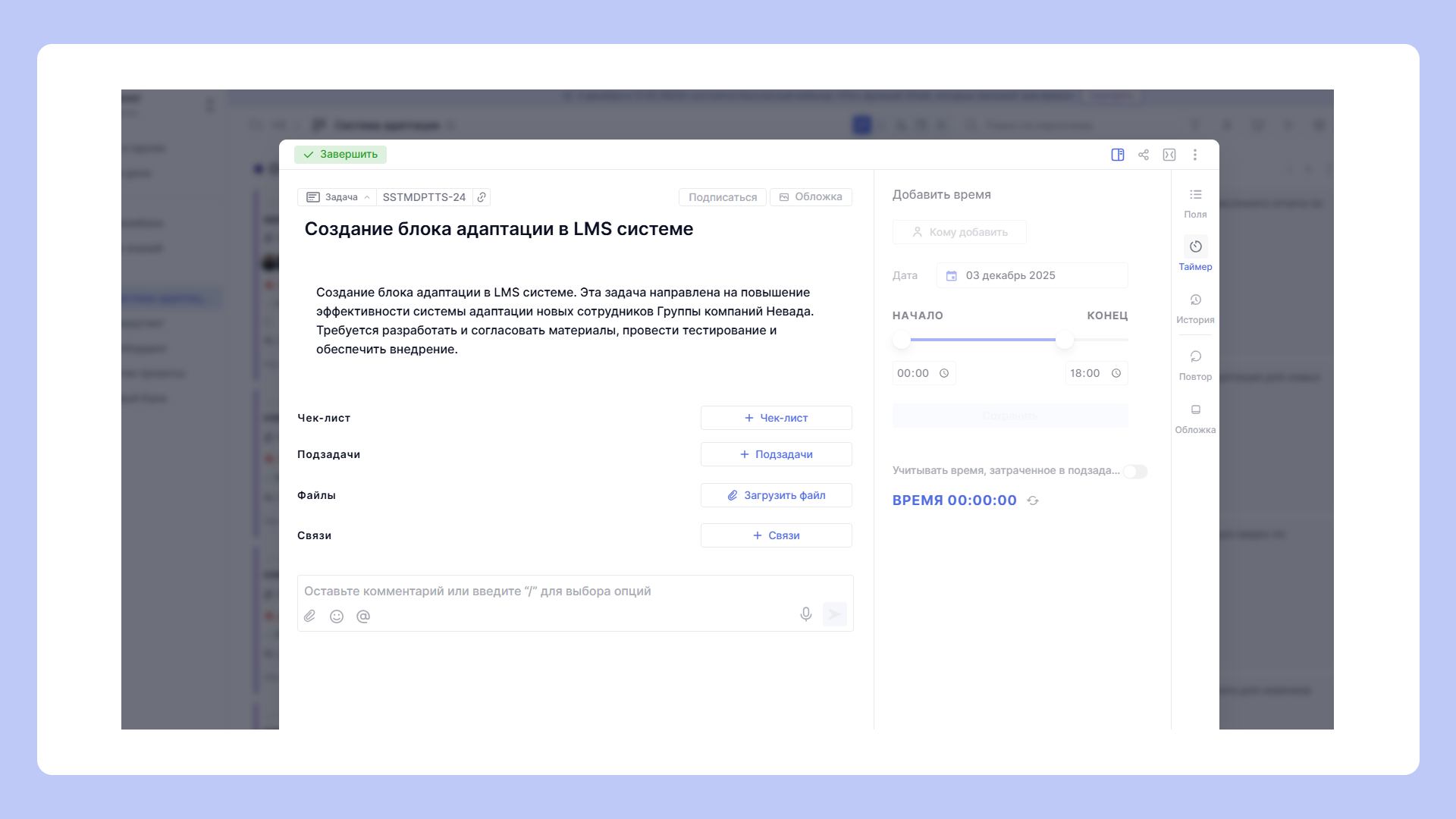Screen dimensions: 1456x819
Task: Toggle the side panel layout icon
Action: [x=1118, y=155]
